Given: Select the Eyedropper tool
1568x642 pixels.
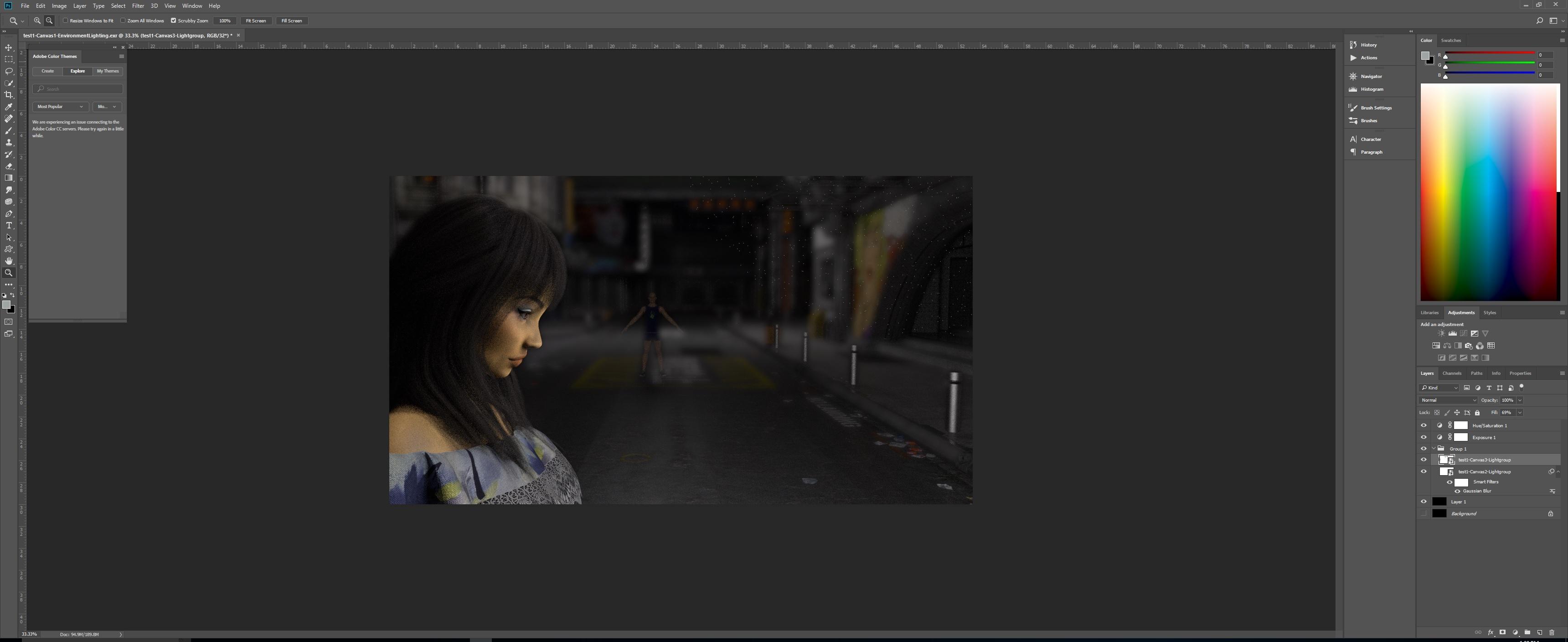Looking at the screenshot, I should [9, 107].
